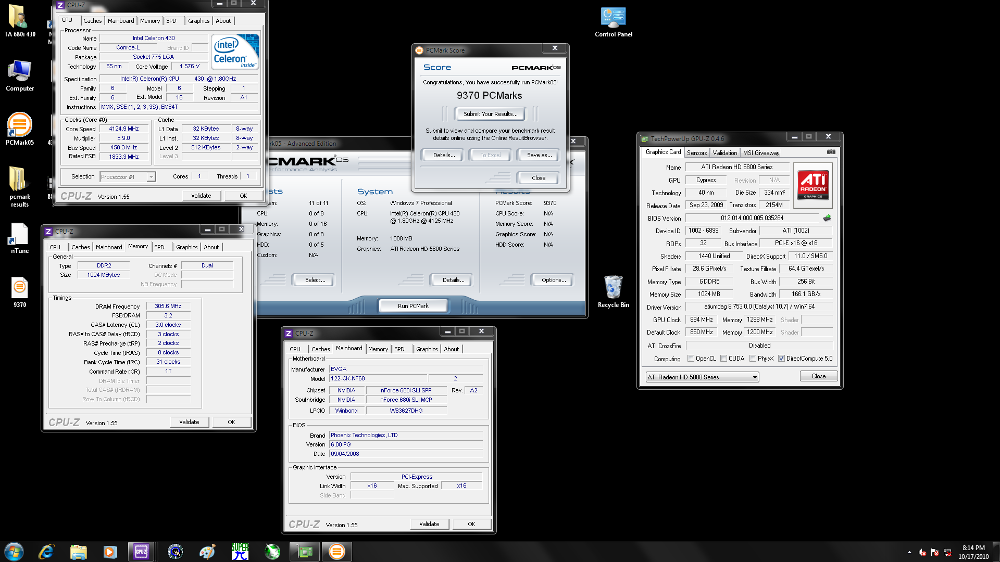Click Select button in PCMark05 Tests section
The height and width of the screenshot is (562, 1000).
click(x=314, y=280)
